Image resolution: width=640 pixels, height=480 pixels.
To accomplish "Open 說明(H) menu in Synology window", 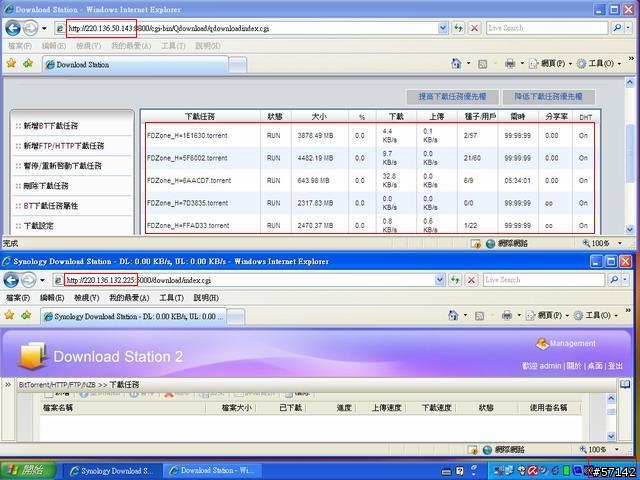I will click(206, 298).
